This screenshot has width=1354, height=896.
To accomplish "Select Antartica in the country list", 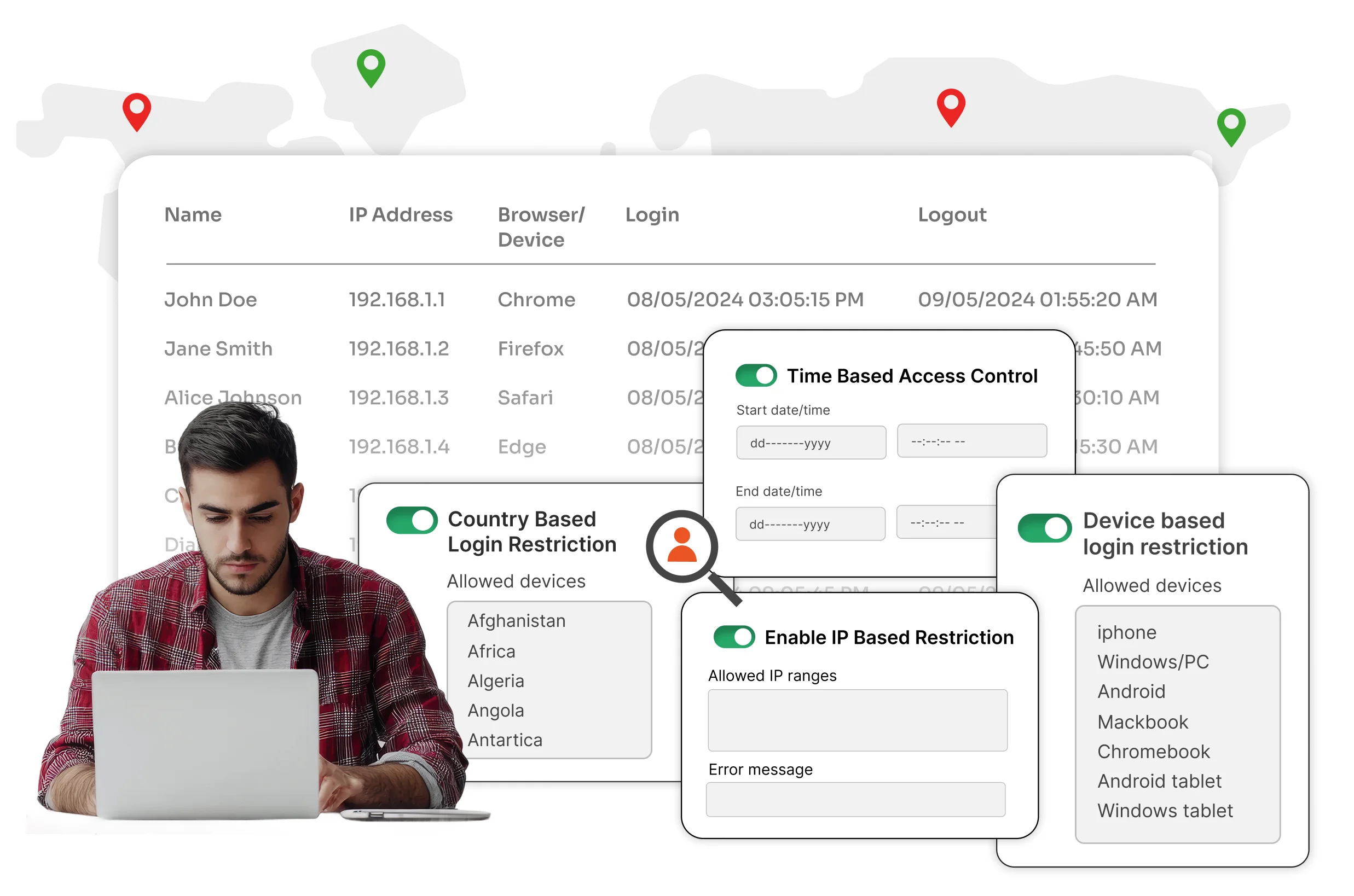I will (505, 740).
